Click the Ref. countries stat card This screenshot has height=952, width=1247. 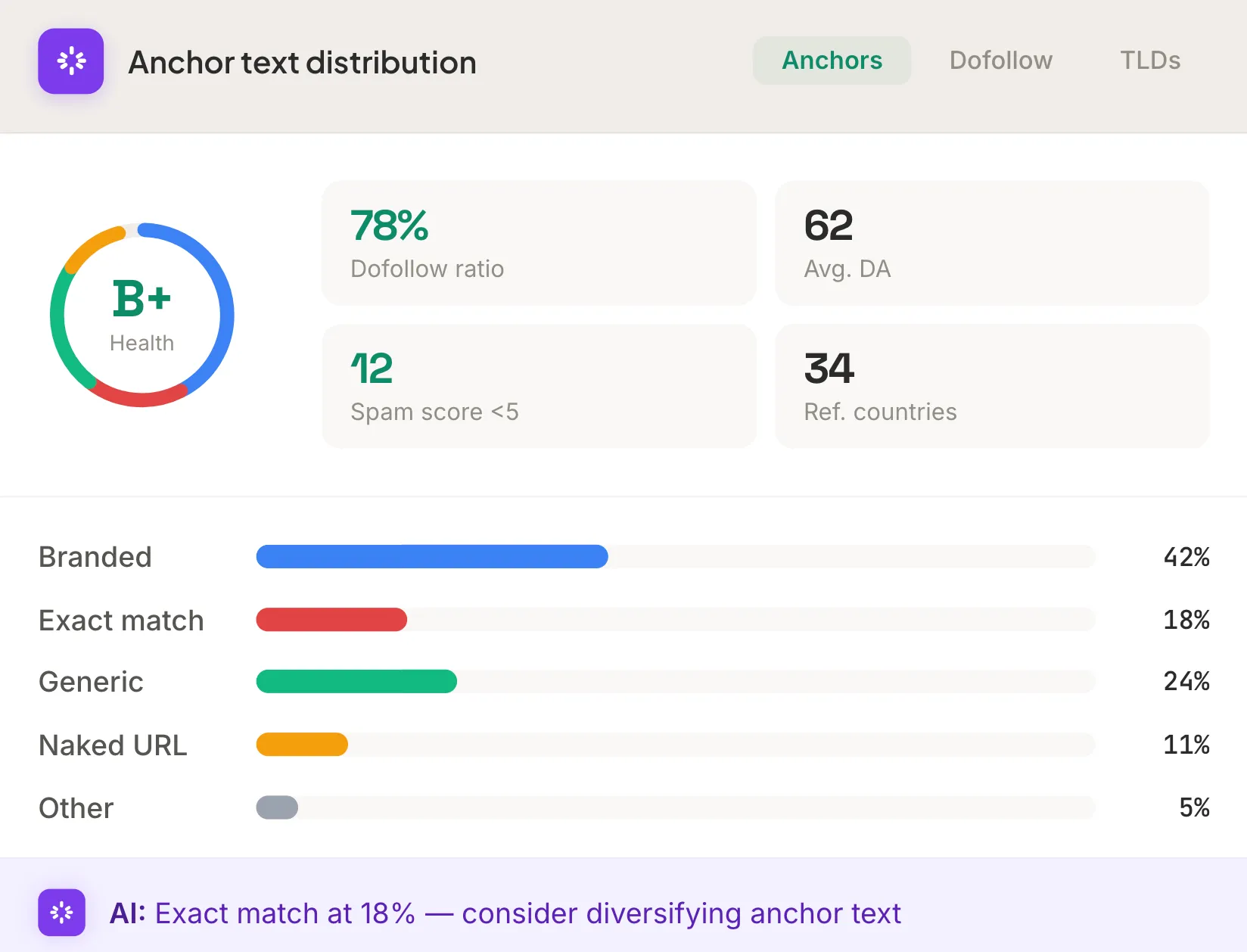coord(992,386)
